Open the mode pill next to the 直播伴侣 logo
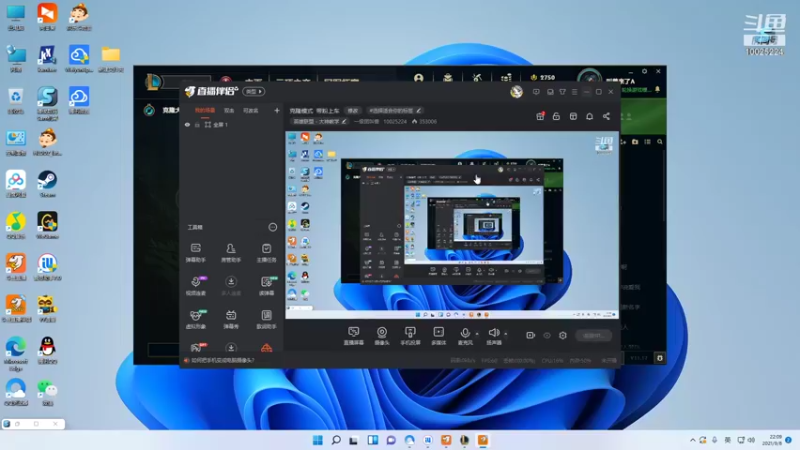The height and width of the screenshot is (450, 800). (254, 92)
